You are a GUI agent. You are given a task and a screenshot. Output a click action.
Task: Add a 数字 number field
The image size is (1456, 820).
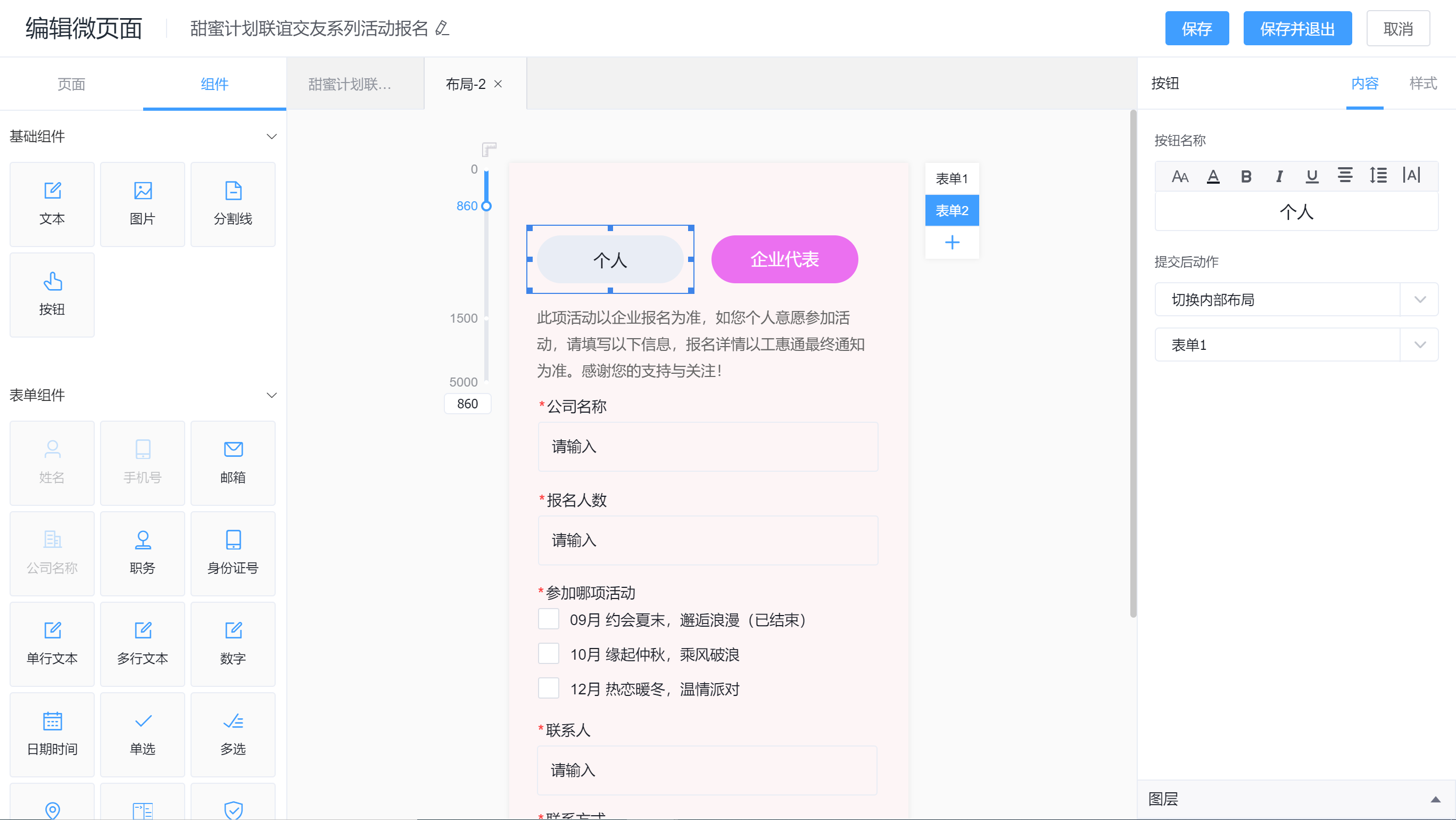tap(233, 644)
